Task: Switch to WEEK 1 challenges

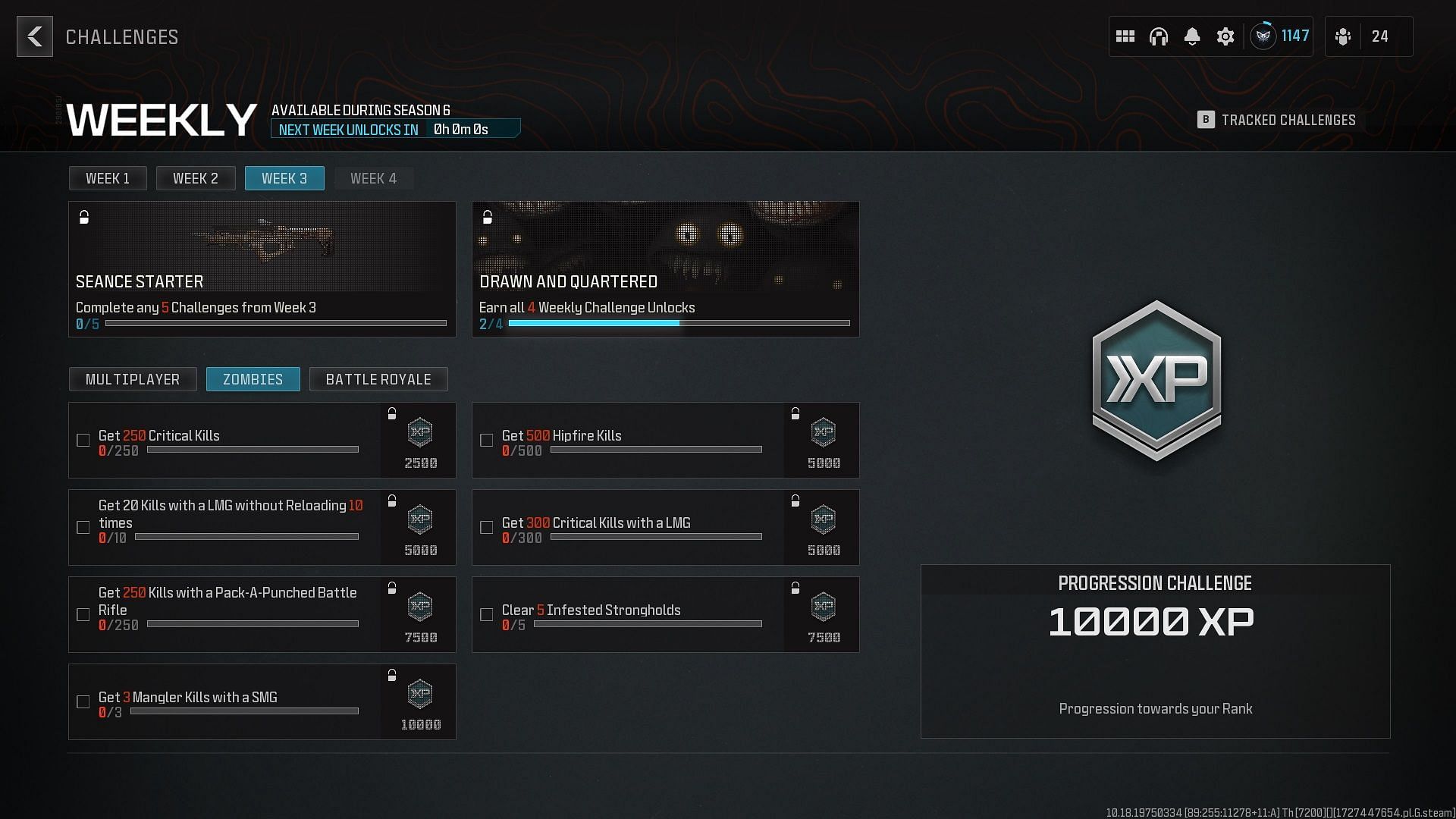Action: (x=108, y=178)
